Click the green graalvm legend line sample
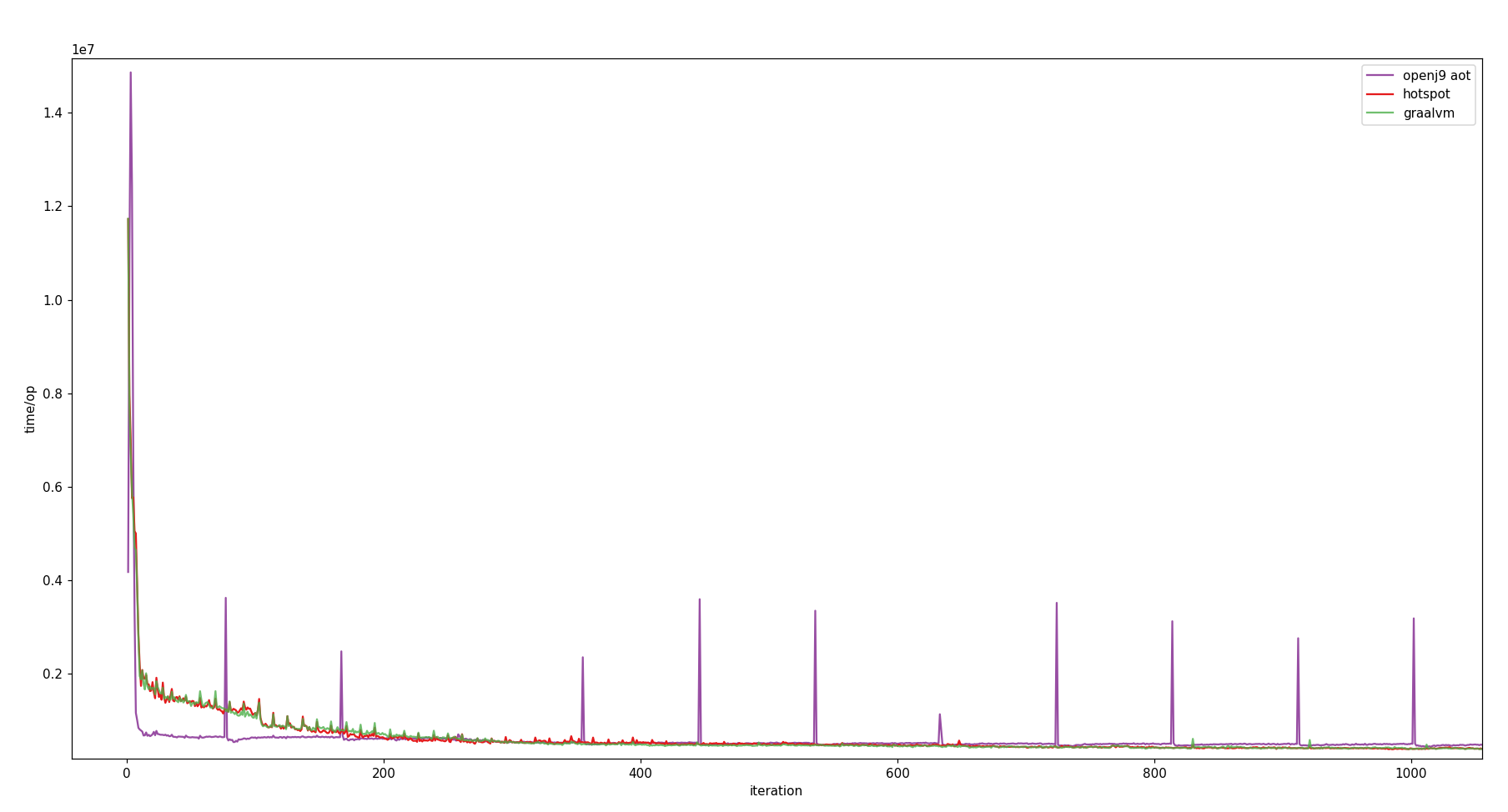The height and width of the screenshot is (812, 1508). [x=1380, y=113]
